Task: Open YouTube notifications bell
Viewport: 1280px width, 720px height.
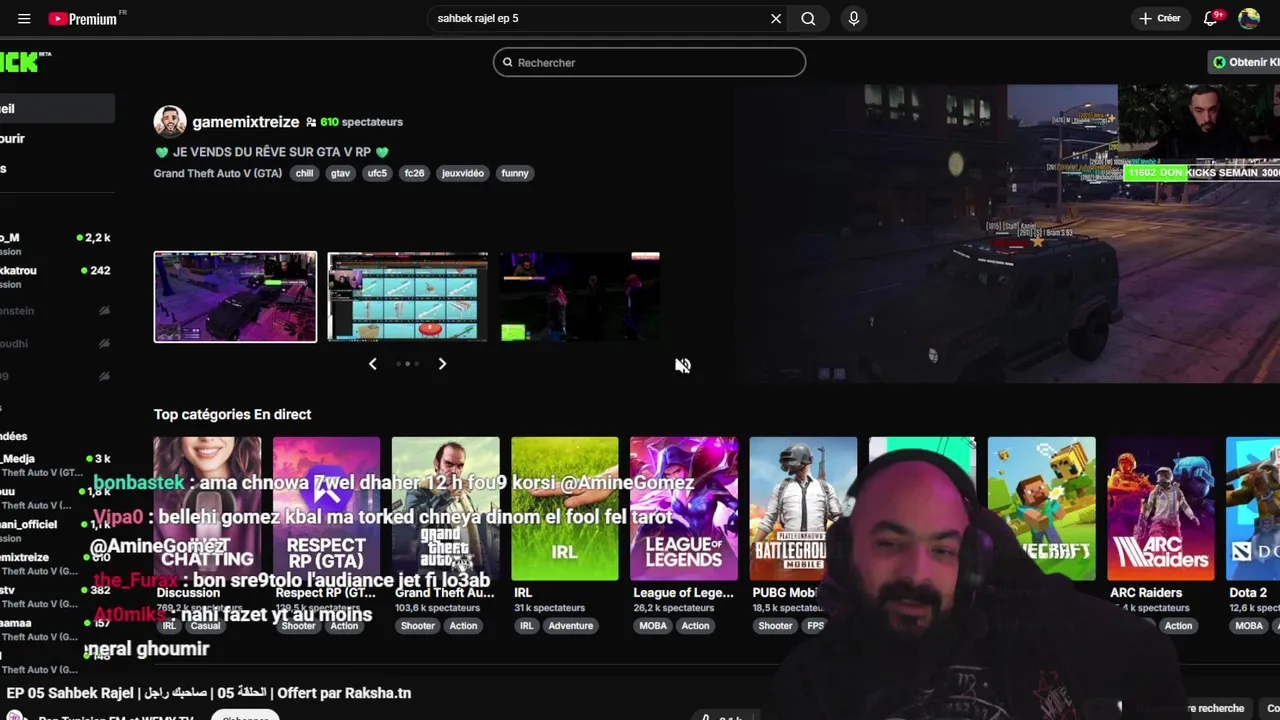Action: click(x=1210, y=18)
